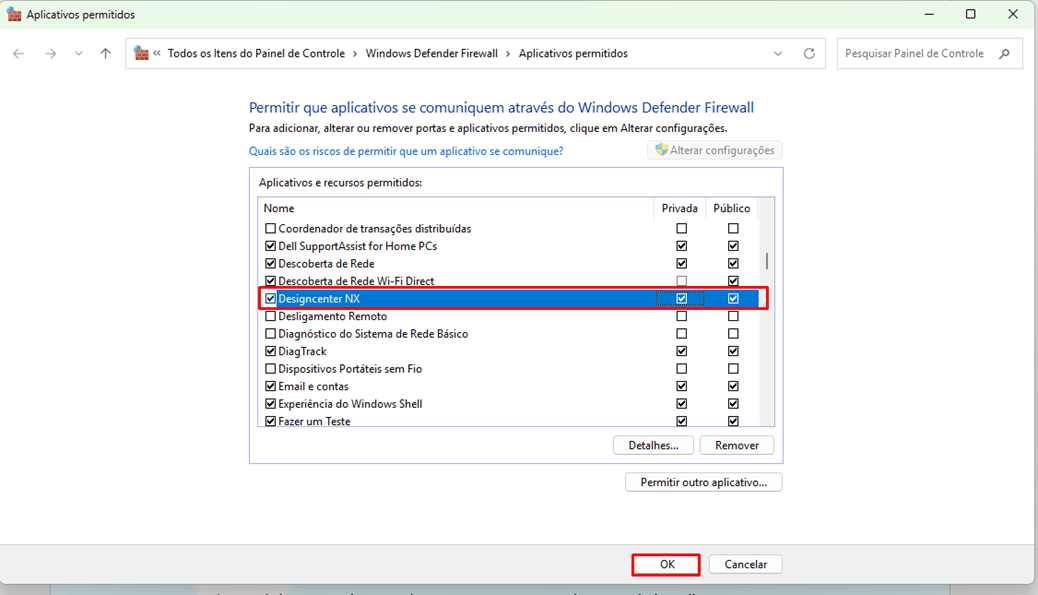Screen dimensions: 1038x595
Task: Click the Back navigation arrow
Action: (x=18, y=54)
